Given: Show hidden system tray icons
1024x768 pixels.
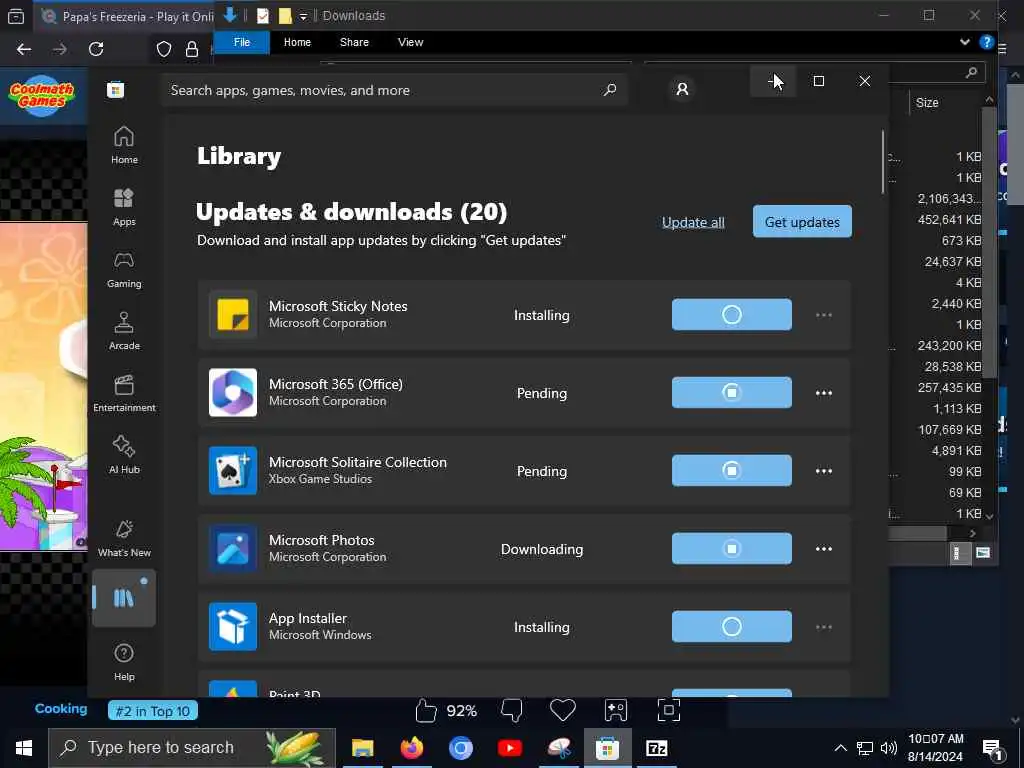Looking at the screenshot, I should 840,748.
